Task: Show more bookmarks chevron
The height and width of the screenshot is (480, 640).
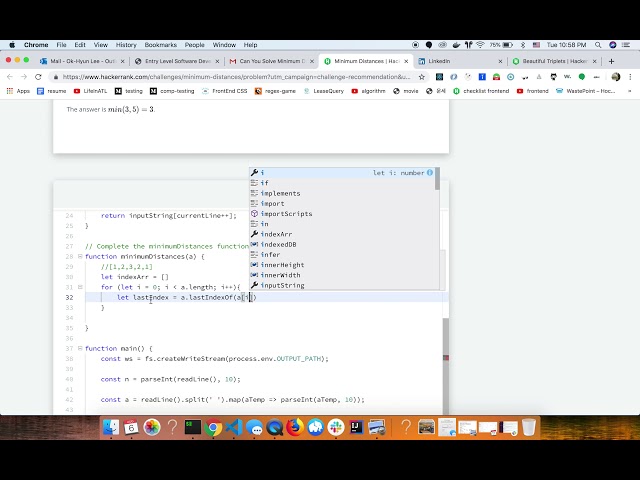Action: [x=629, y=91]
